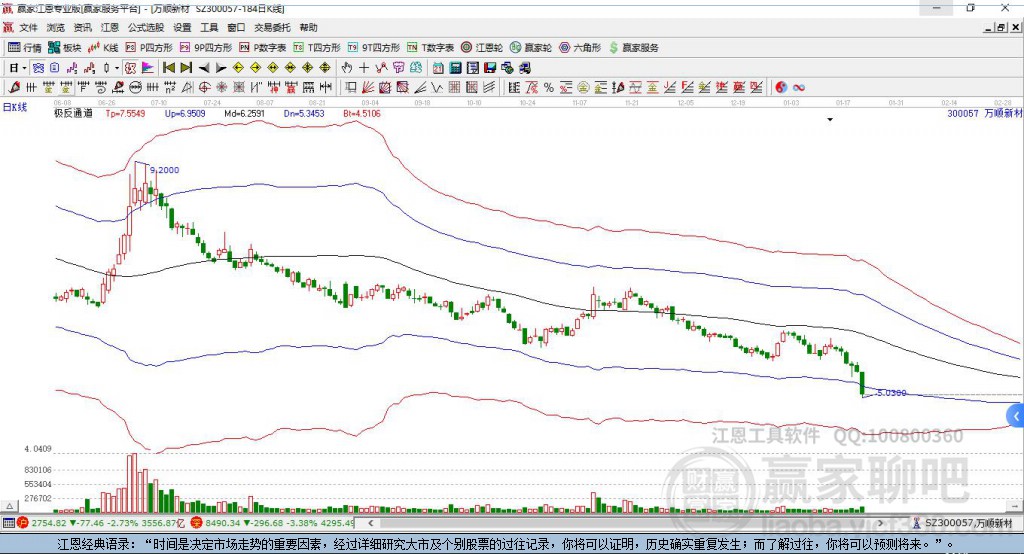Image resolution: width=1024 pixels, height=554 pixels.
Task: Jump to first bar icon
Action: (x=168, y=68)
